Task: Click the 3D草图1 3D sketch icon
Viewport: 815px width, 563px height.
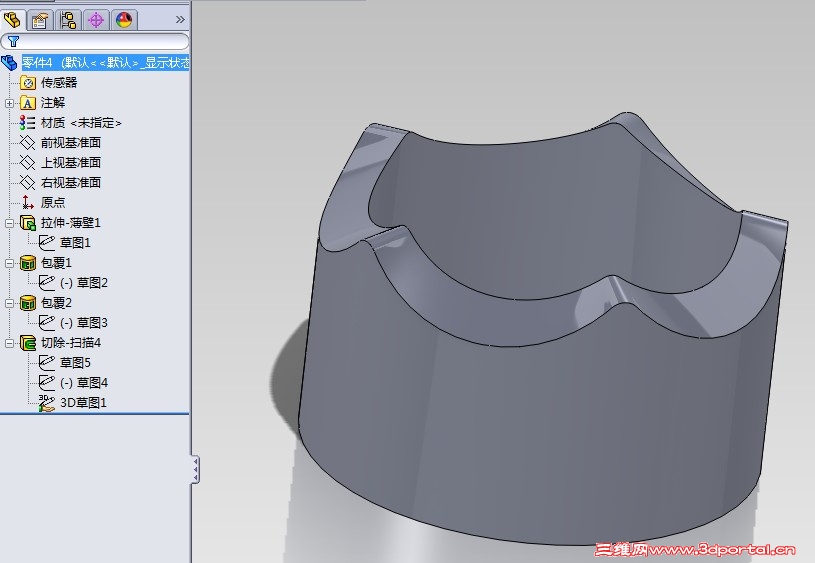Action: coord(47,403)
